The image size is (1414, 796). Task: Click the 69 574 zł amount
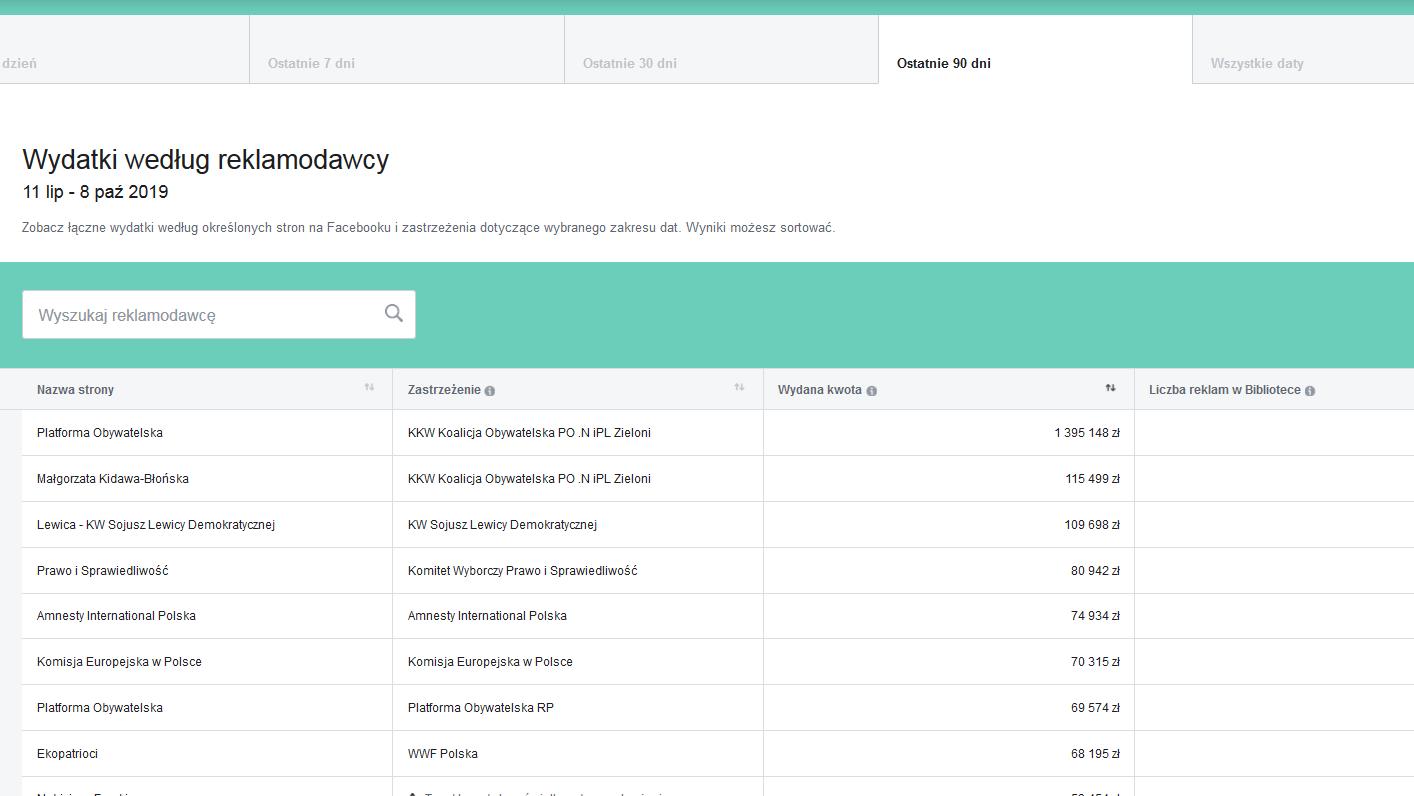(x=1095, y=708)
